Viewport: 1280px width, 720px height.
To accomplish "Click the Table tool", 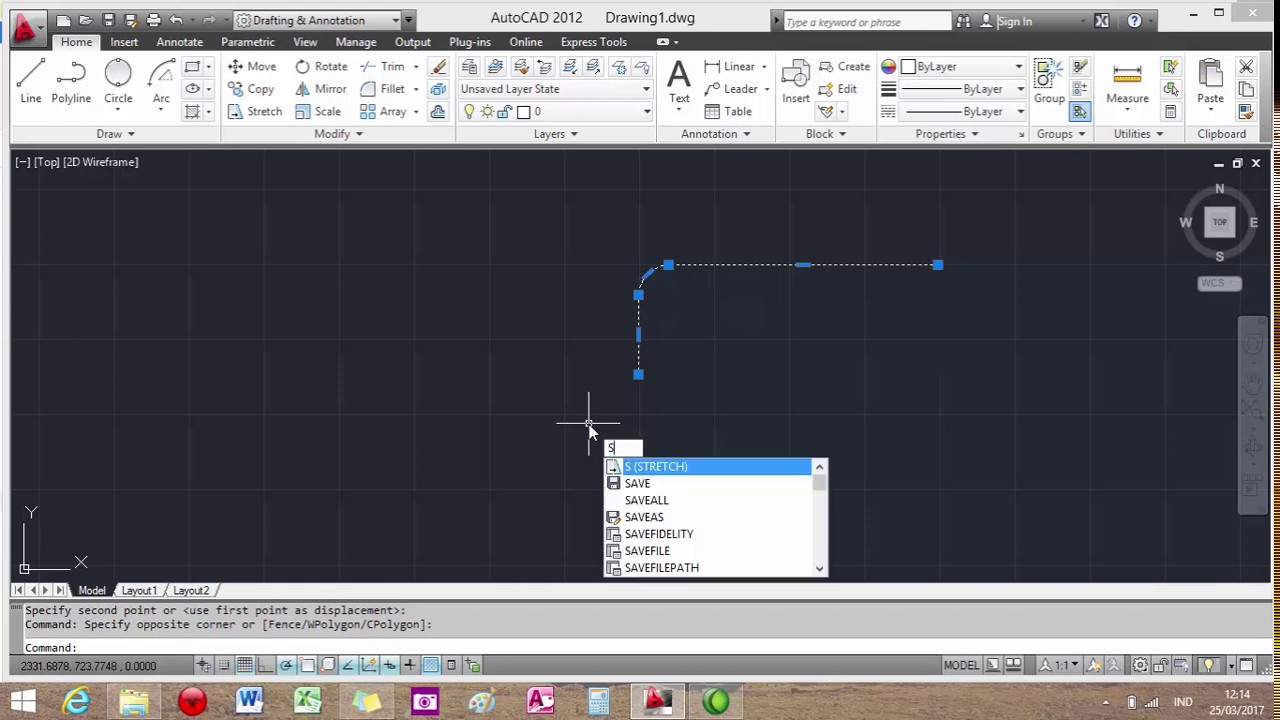I will click(728, 111).
